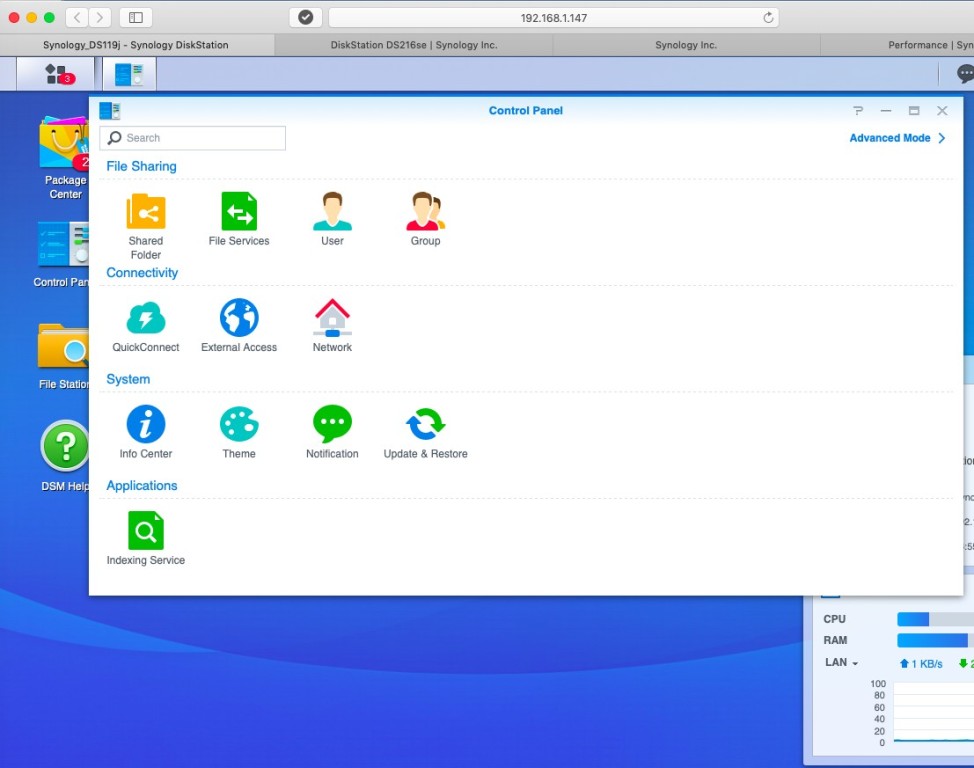Viewport: 974px width, 768px height.
Task: Open the Indexing Service
Action: pyautogui.click(x=146, y=539)
